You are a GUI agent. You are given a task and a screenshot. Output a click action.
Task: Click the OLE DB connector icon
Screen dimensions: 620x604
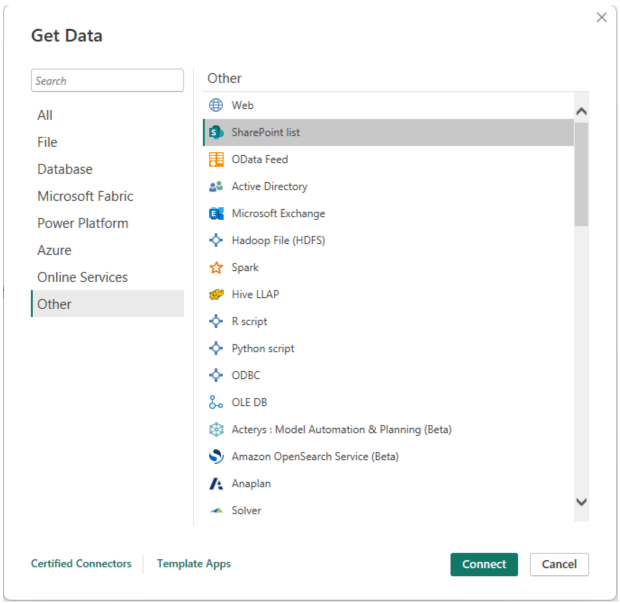tap(216, 402)
